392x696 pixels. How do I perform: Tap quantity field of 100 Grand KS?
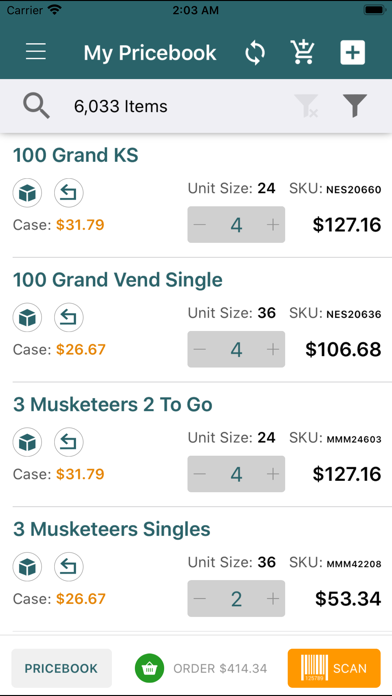[236, 225]
